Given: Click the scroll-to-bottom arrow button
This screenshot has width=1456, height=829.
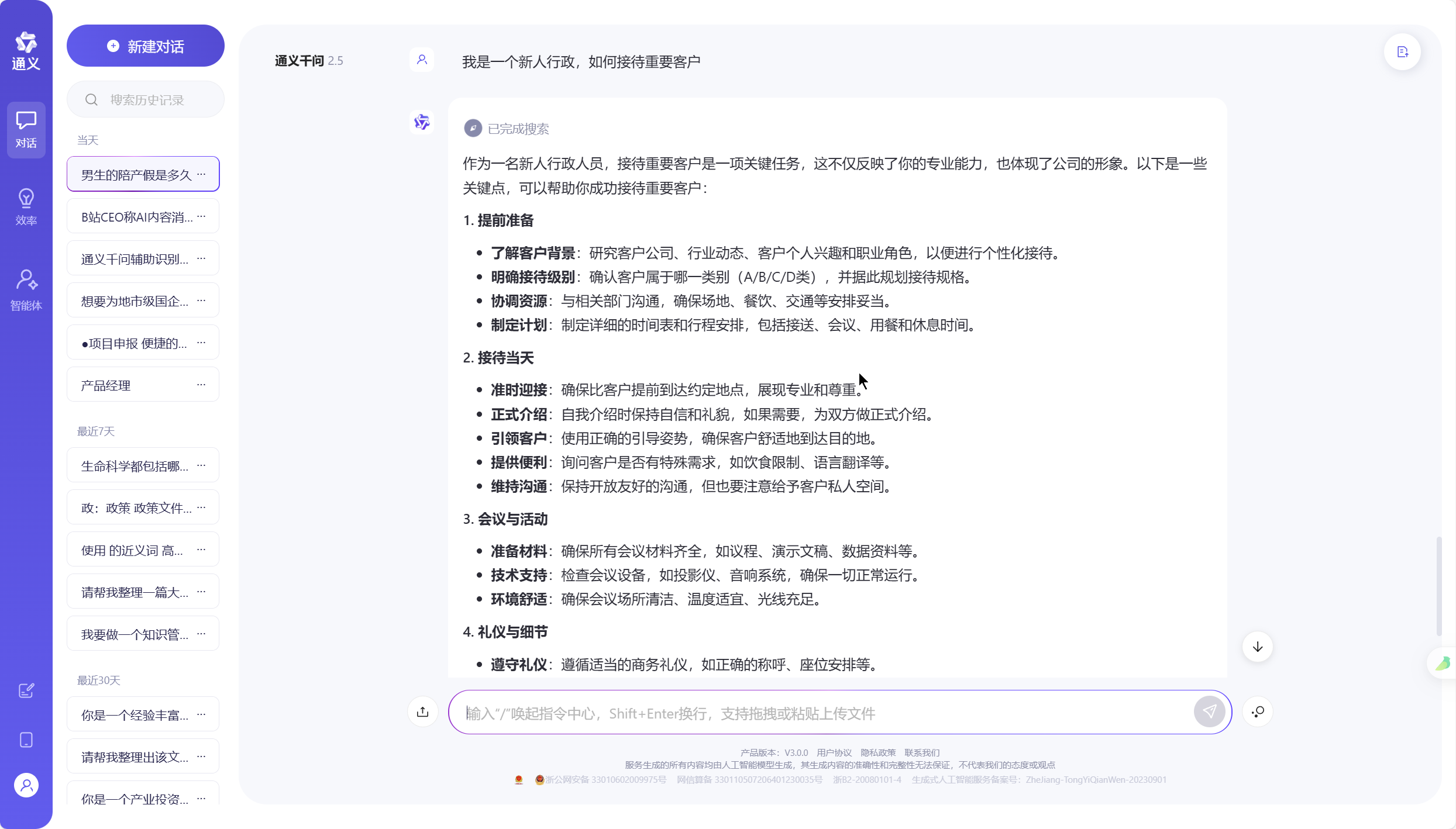Looking at the screenshot, I should click(1257, 647).
